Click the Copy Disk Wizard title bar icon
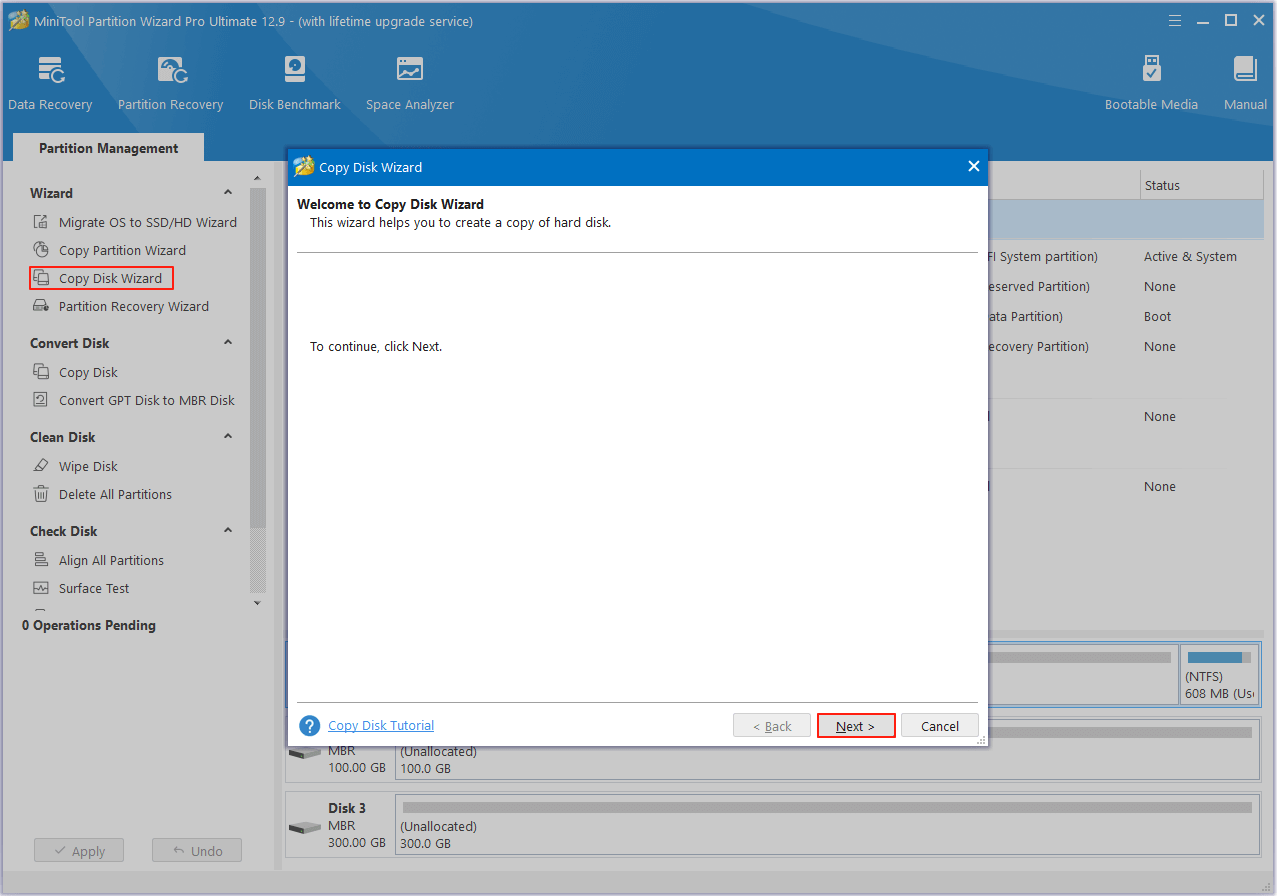This screenshot has height=896, width=1277. point(304,167)
